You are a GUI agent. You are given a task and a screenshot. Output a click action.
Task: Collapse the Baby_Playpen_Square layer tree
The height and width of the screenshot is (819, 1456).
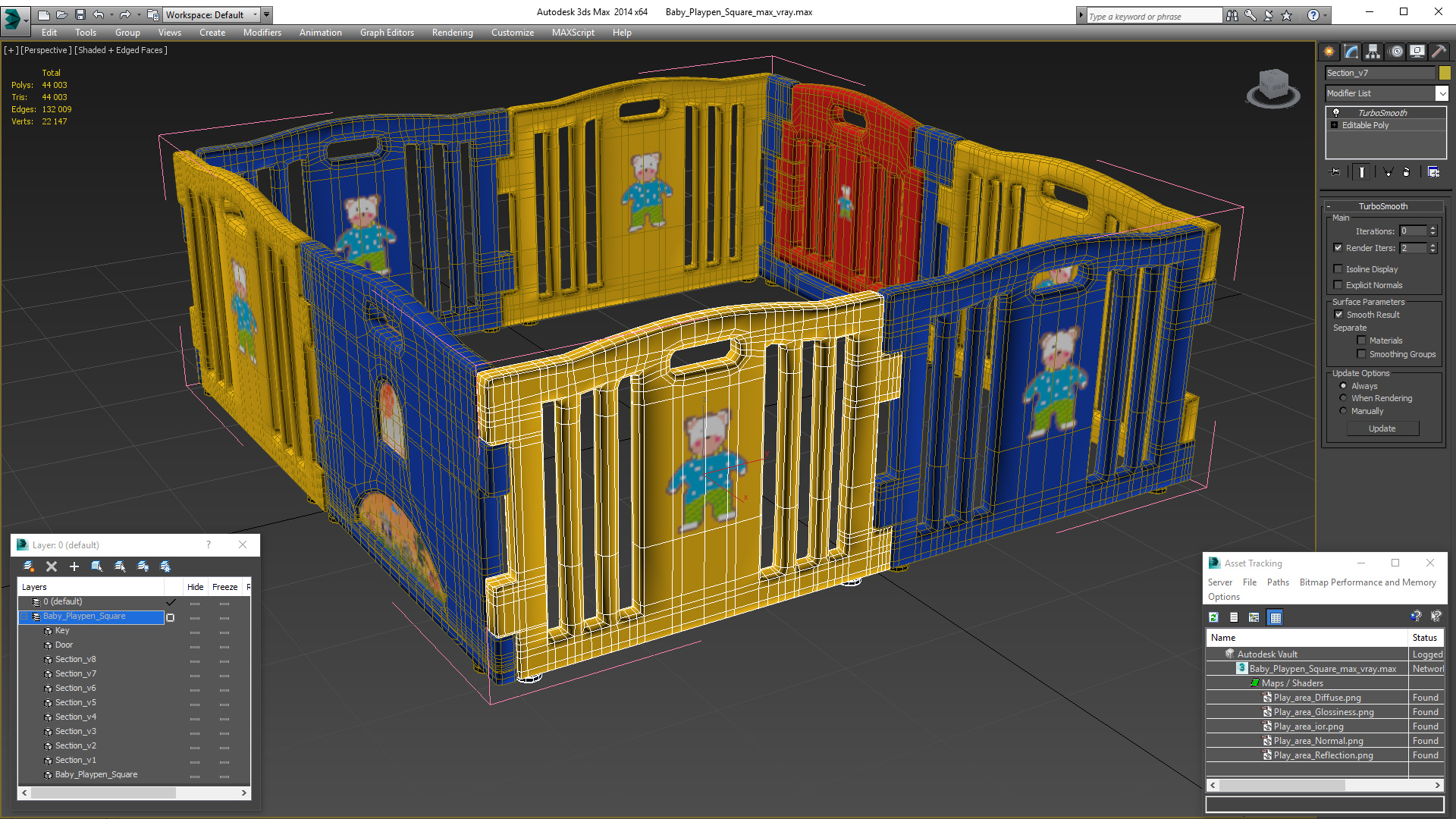coord(24,617)
